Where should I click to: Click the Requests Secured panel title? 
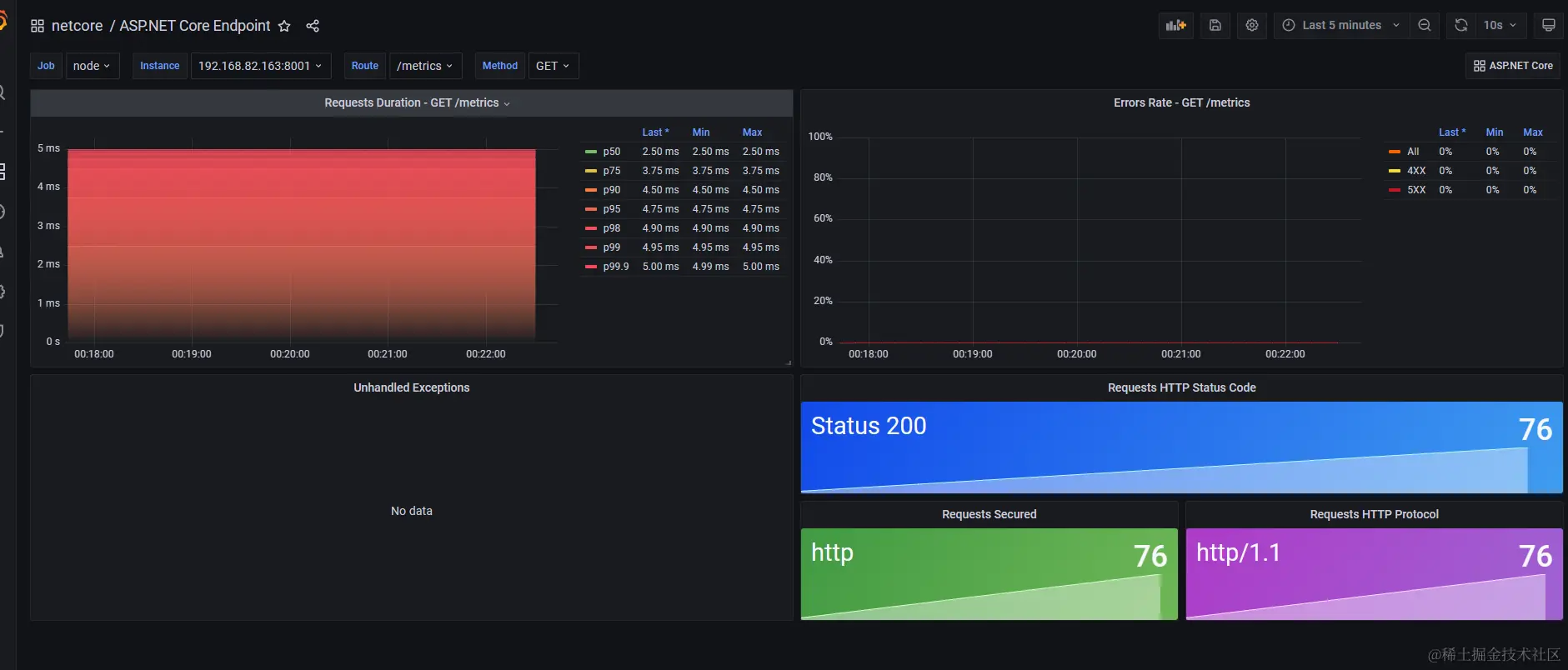coord(989,514)
